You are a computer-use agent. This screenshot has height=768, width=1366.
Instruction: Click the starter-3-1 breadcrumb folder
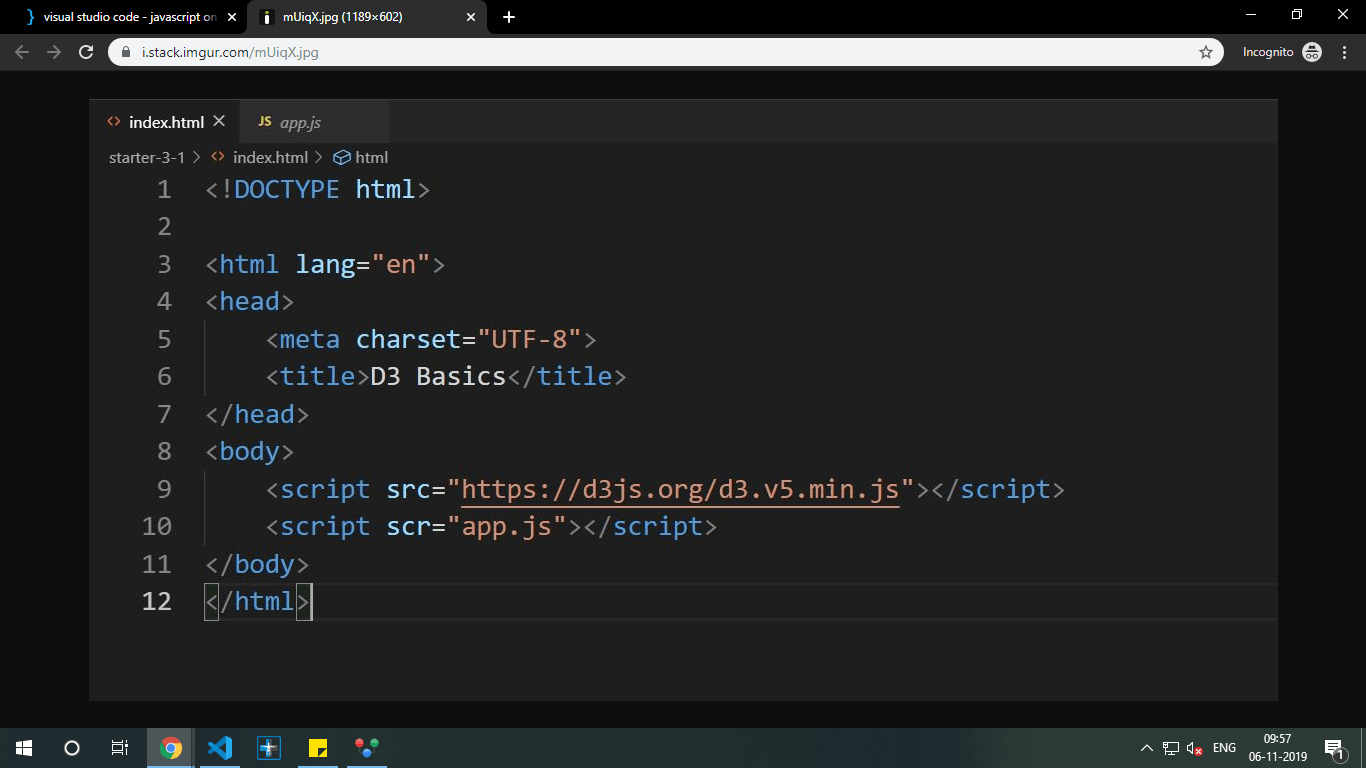(x=147, y=157)
